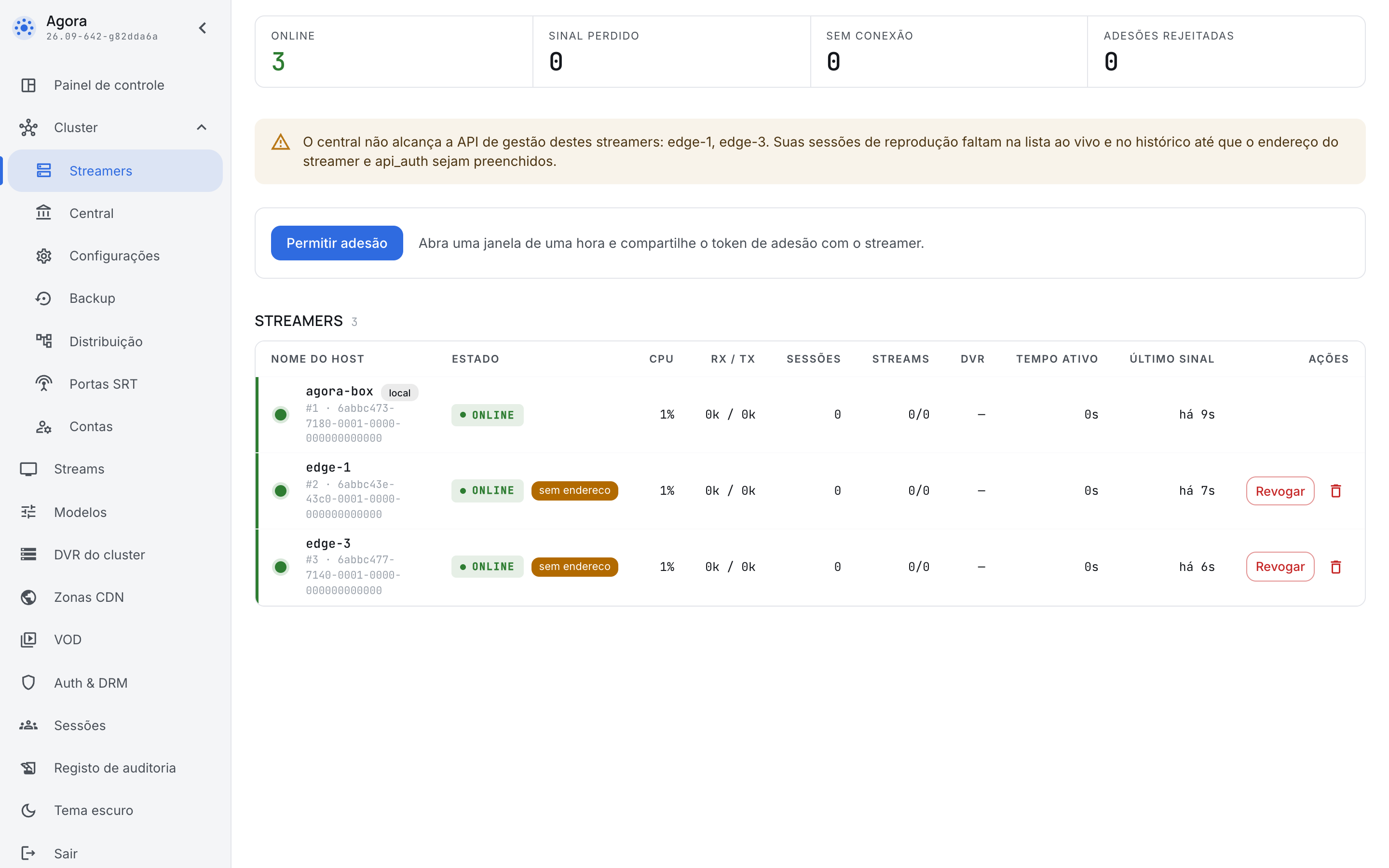The height and width of the screenshot is (868, 1389).
Task: Open Auth & DRM shield icon
Action: (28, 682)
